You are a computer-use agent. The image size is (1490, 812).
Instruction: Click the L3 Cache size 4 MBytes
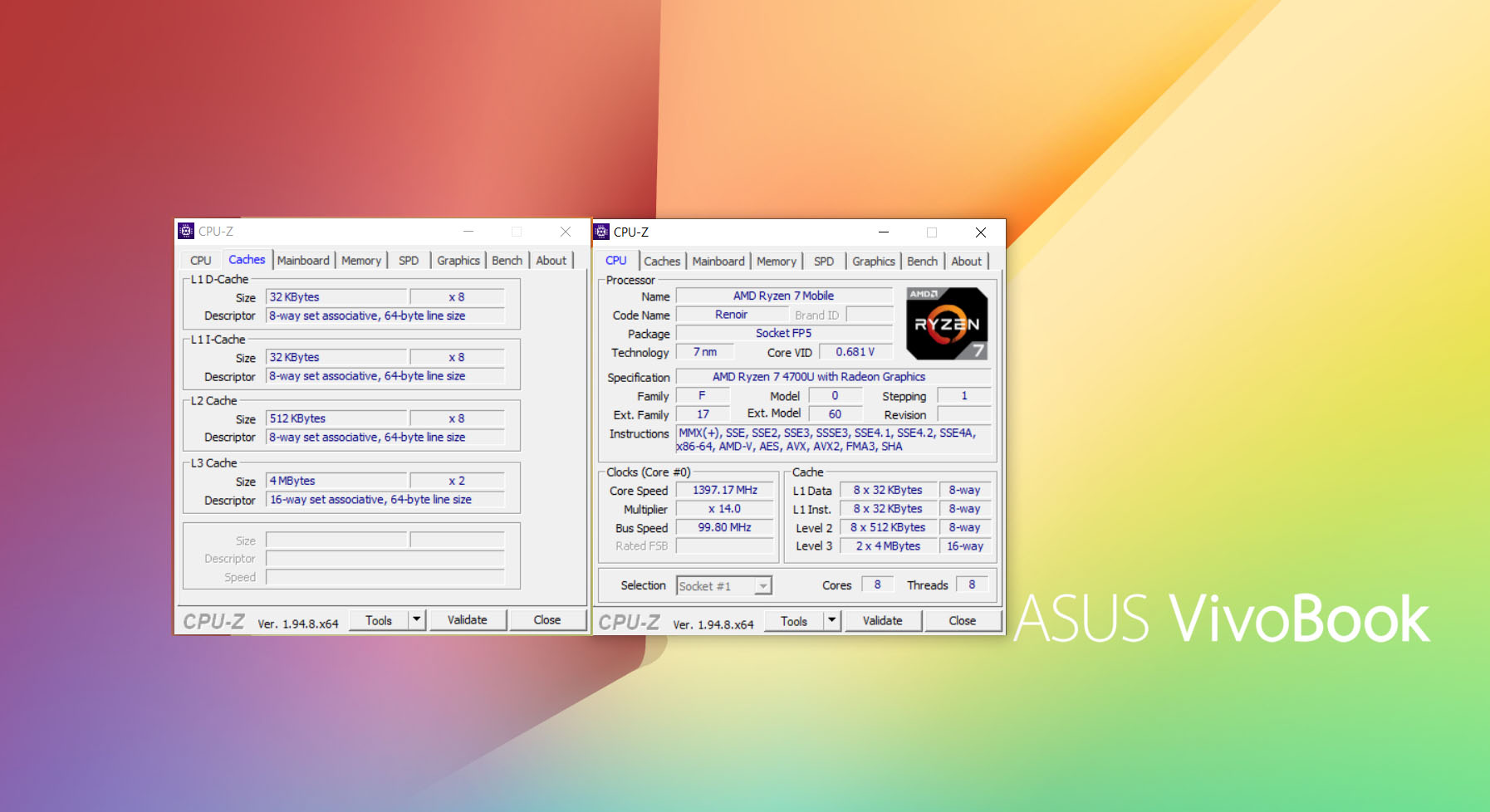336,482
